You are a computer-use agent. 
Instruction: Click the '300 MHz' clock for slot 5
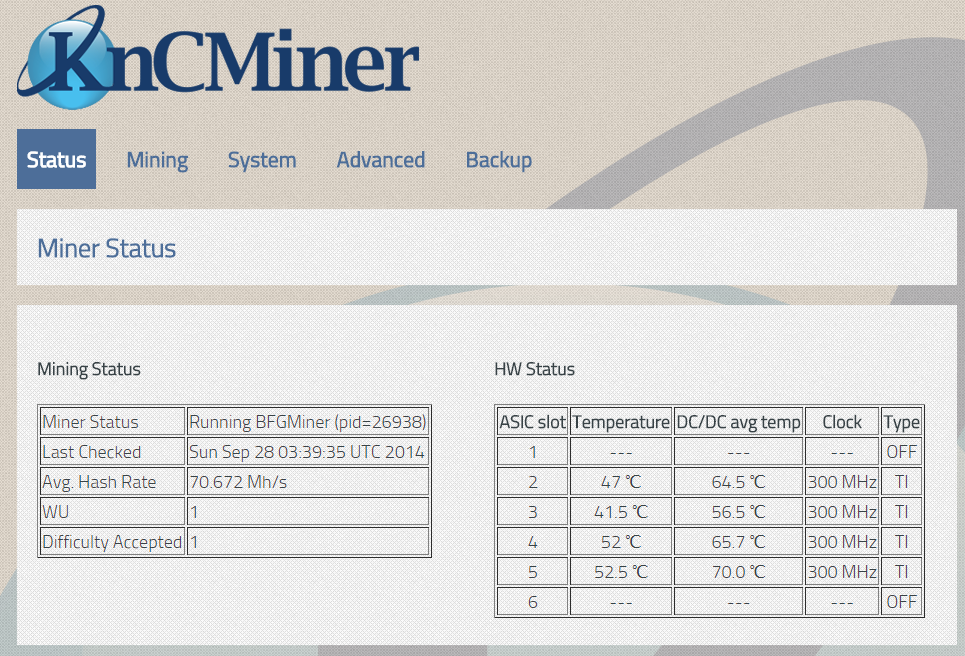click(842, 572)
